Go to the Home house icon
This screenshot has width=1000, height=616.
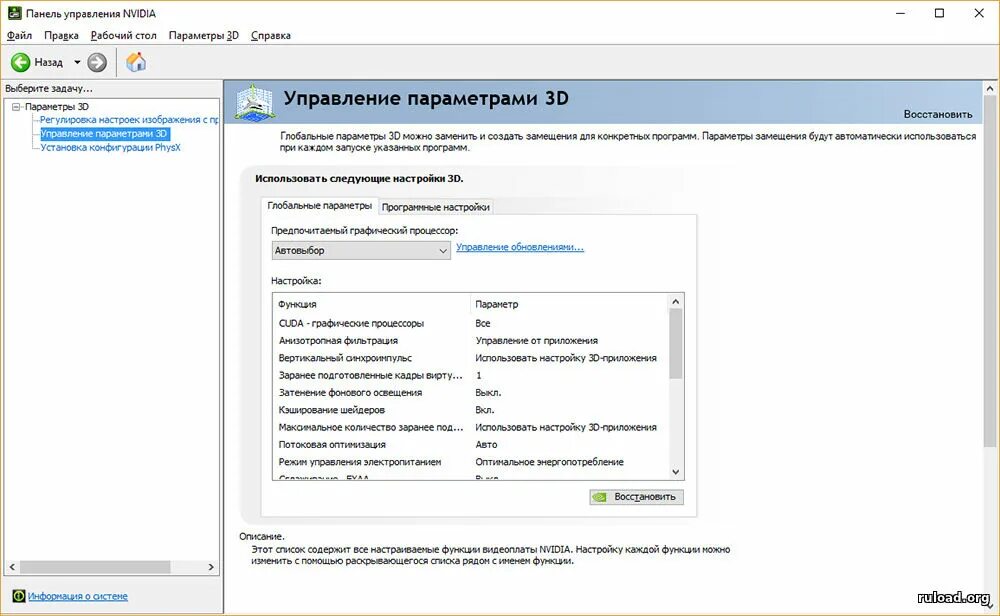[136, 62]
